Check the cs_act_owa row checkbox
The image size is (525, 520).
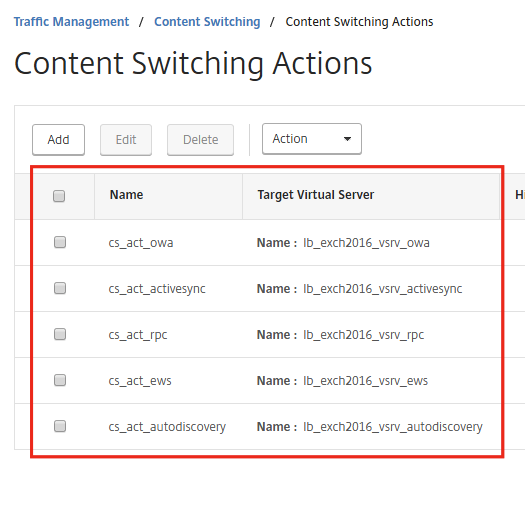coord(60,242)
